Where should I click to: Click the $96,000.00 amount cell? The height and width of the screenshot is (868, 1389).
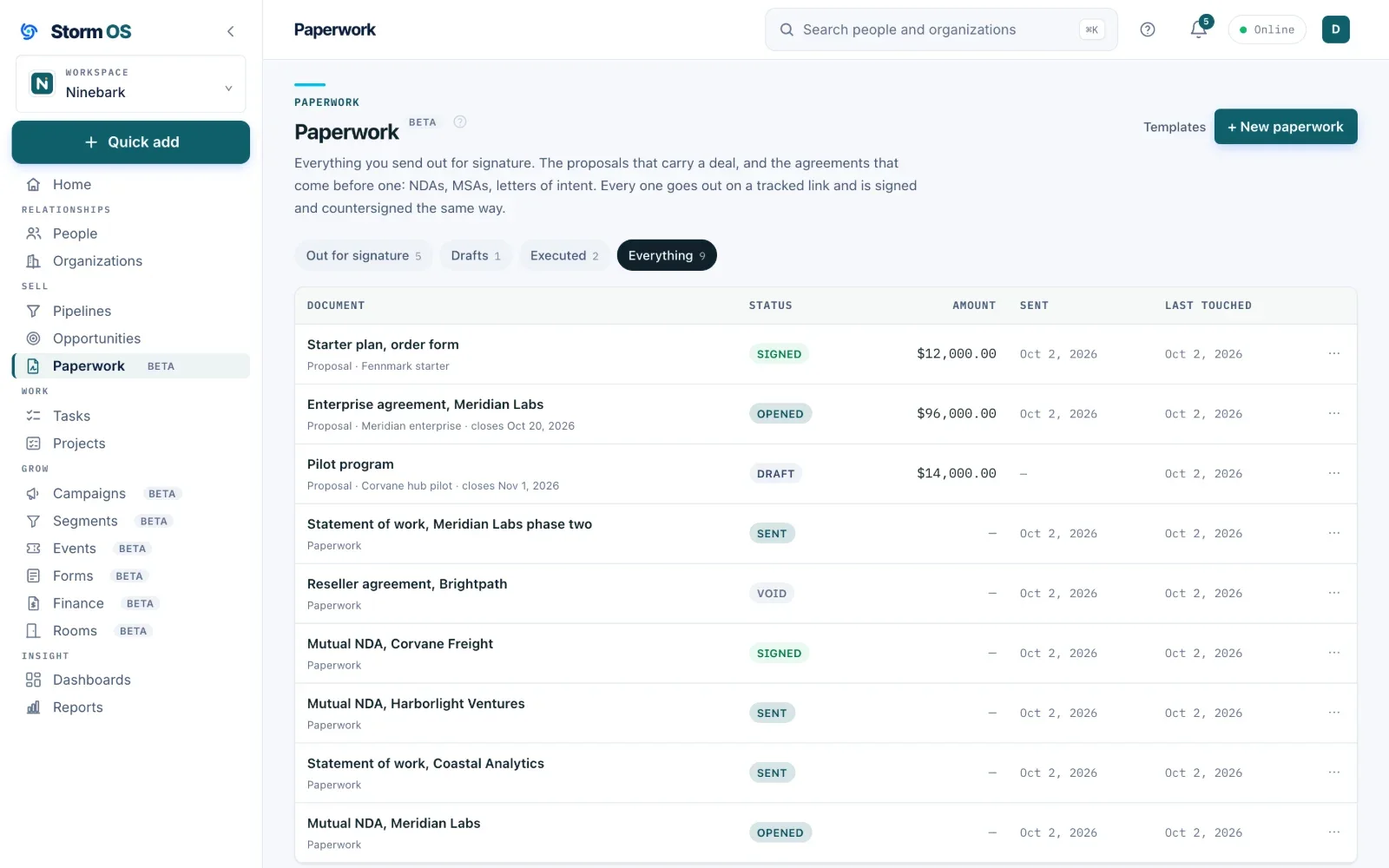(x=956, y=414)
